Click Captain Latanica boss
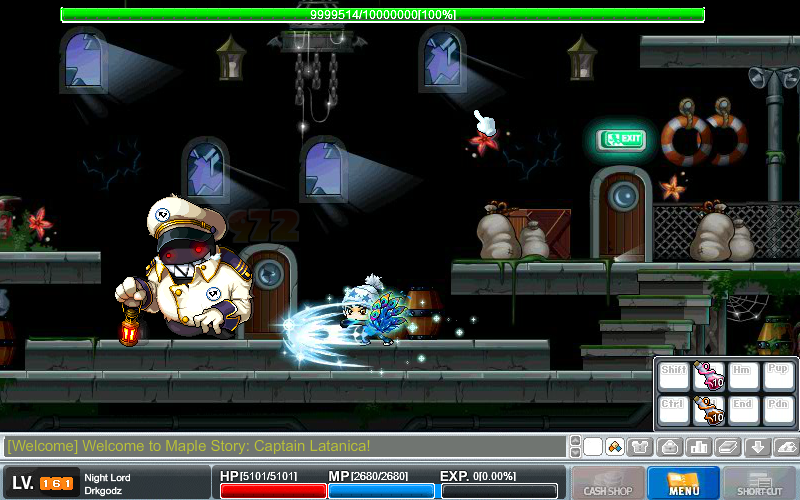Screen dimensions: 800x500 (185, 268)
